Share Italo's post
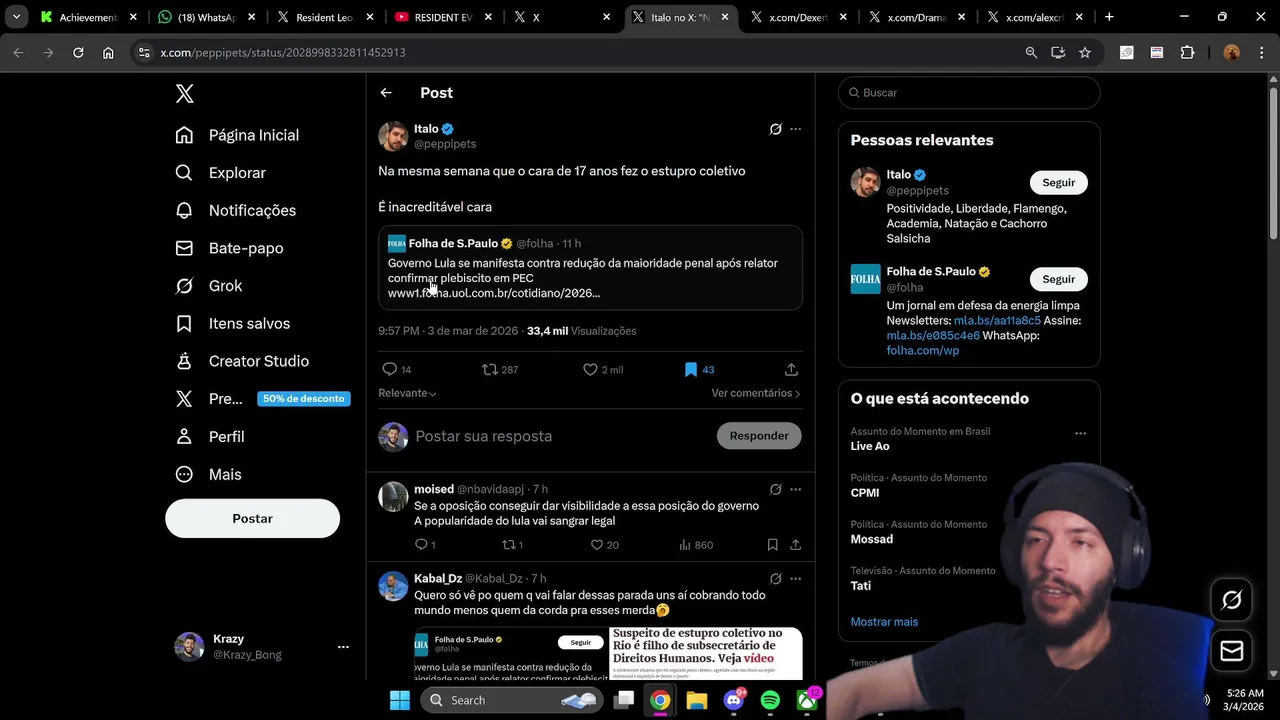Image resolution: width=1280 pixels, height=720 pixels. [x=791, y=369]
